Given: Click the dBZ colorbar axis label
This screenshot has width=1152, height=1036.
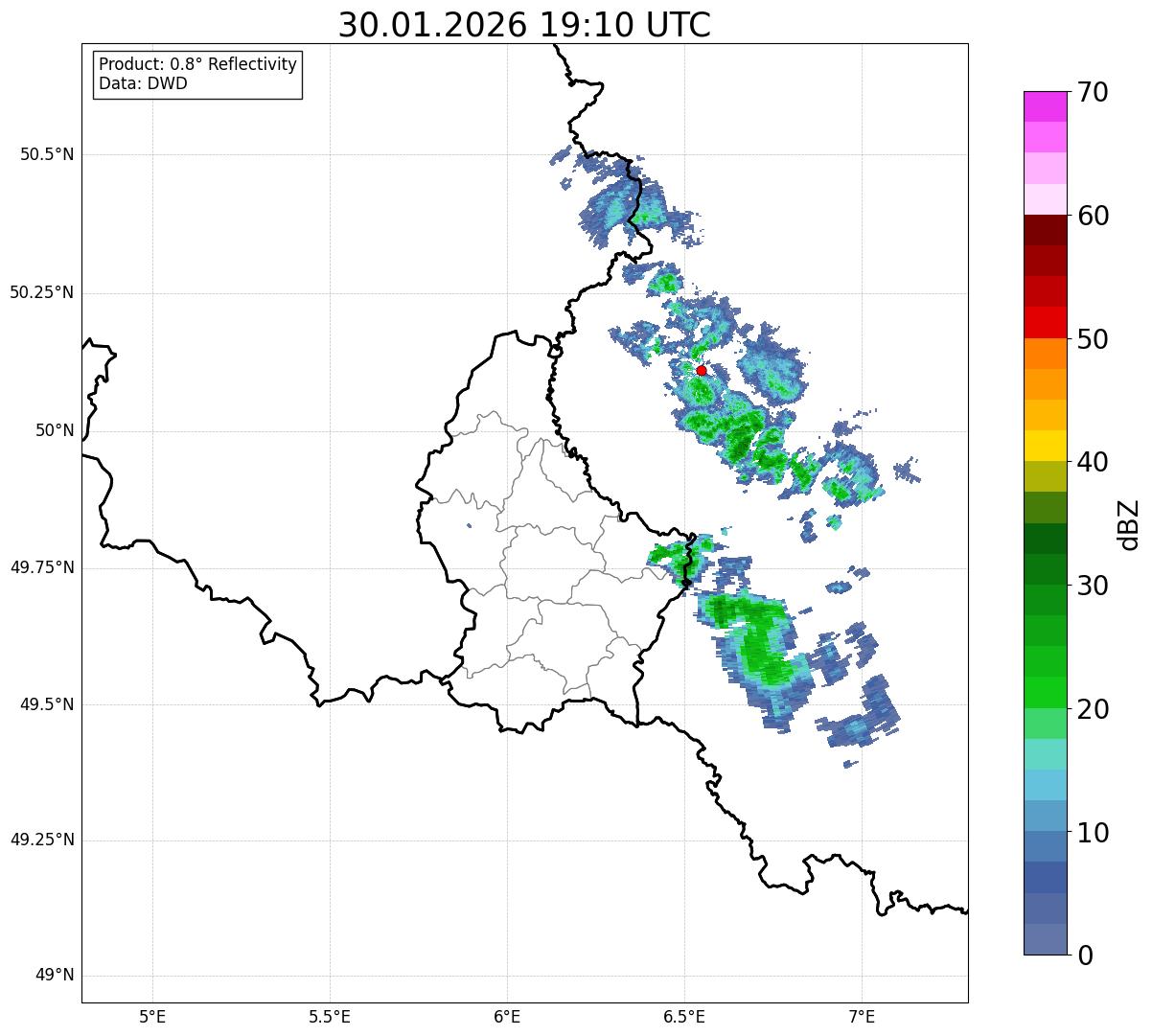Looking at the screenshot, I should point(1129,523).
